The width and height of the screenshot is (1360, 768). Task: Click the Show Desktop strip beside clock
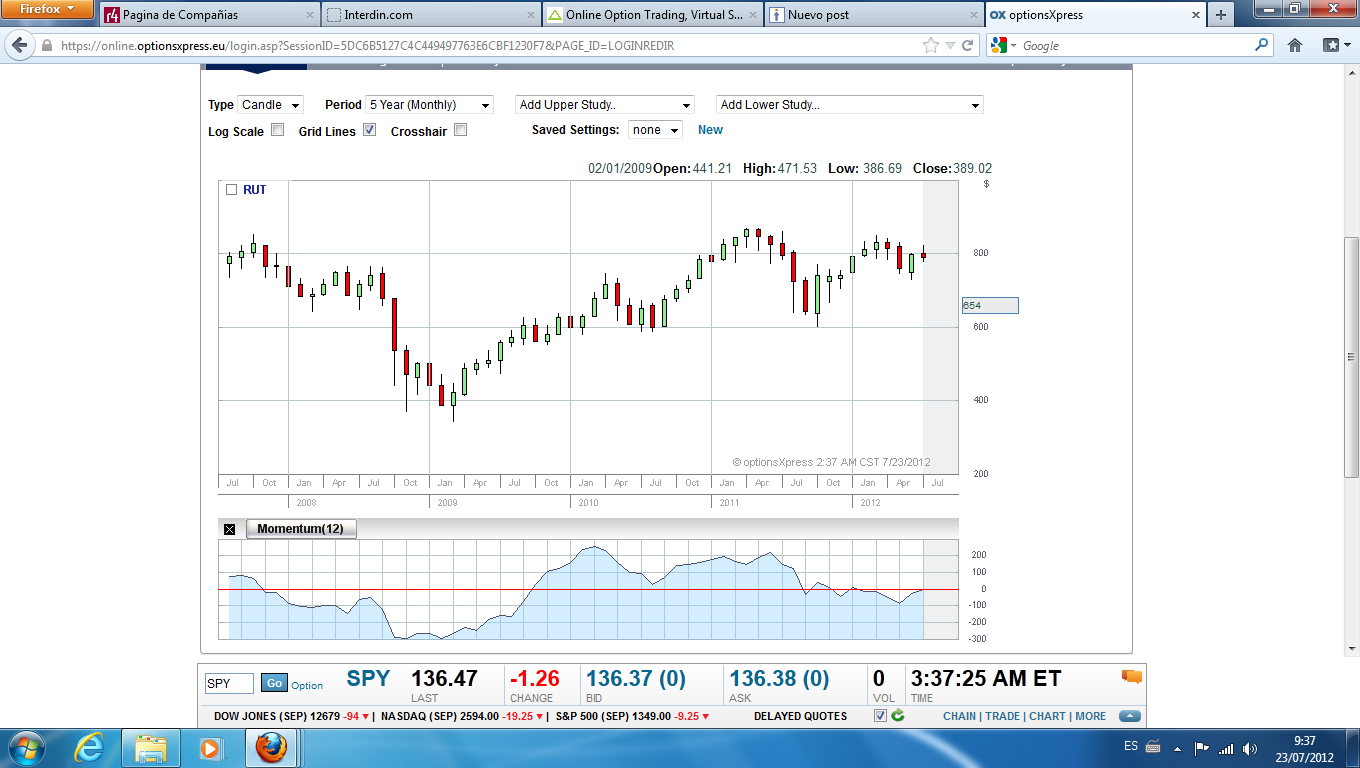1353,748
